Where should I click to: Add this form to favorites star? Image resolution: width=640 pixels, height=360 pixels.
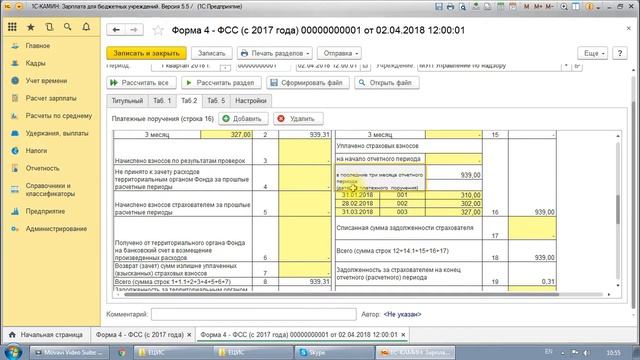click(158, 30)
